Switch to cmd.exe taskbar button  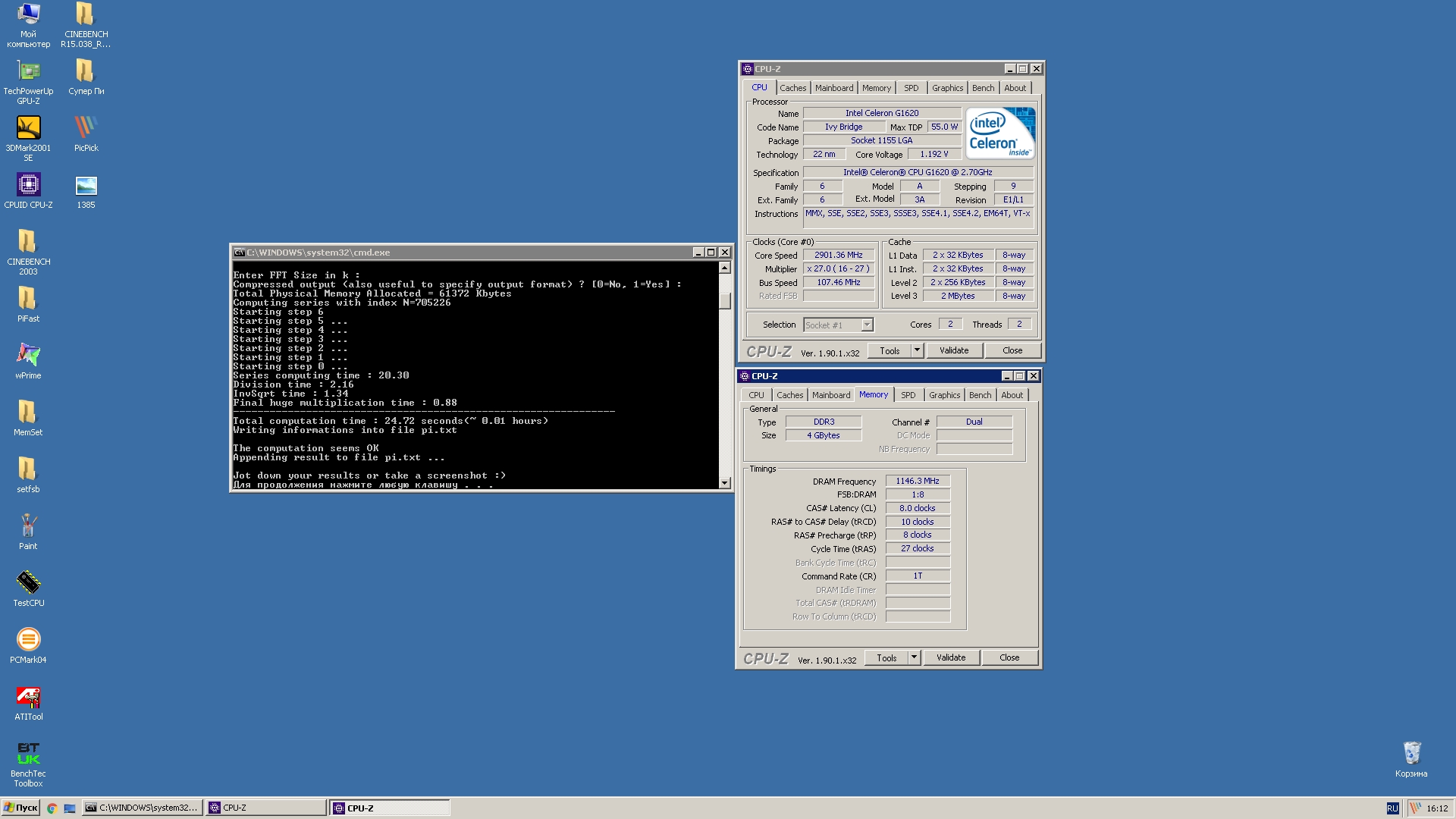pyautogui.click(x=142, y=808)
